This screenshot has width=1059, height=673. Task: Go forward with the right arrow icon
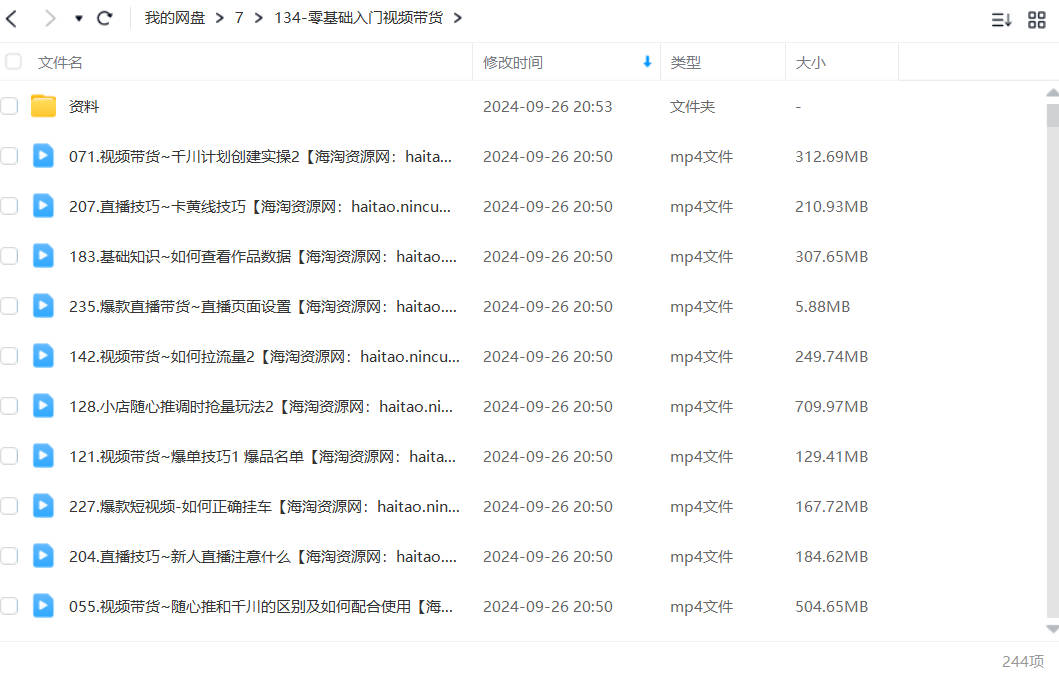pyautogui.click(x=49, y=18)
